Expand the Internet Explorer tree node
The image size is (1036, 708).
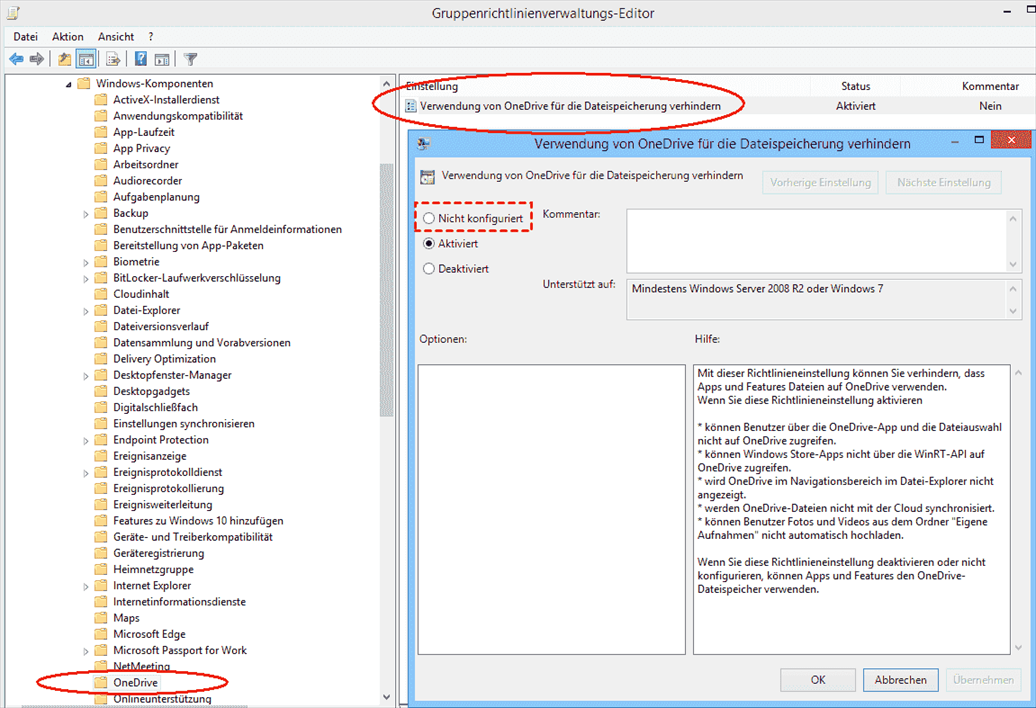(85, 586)
